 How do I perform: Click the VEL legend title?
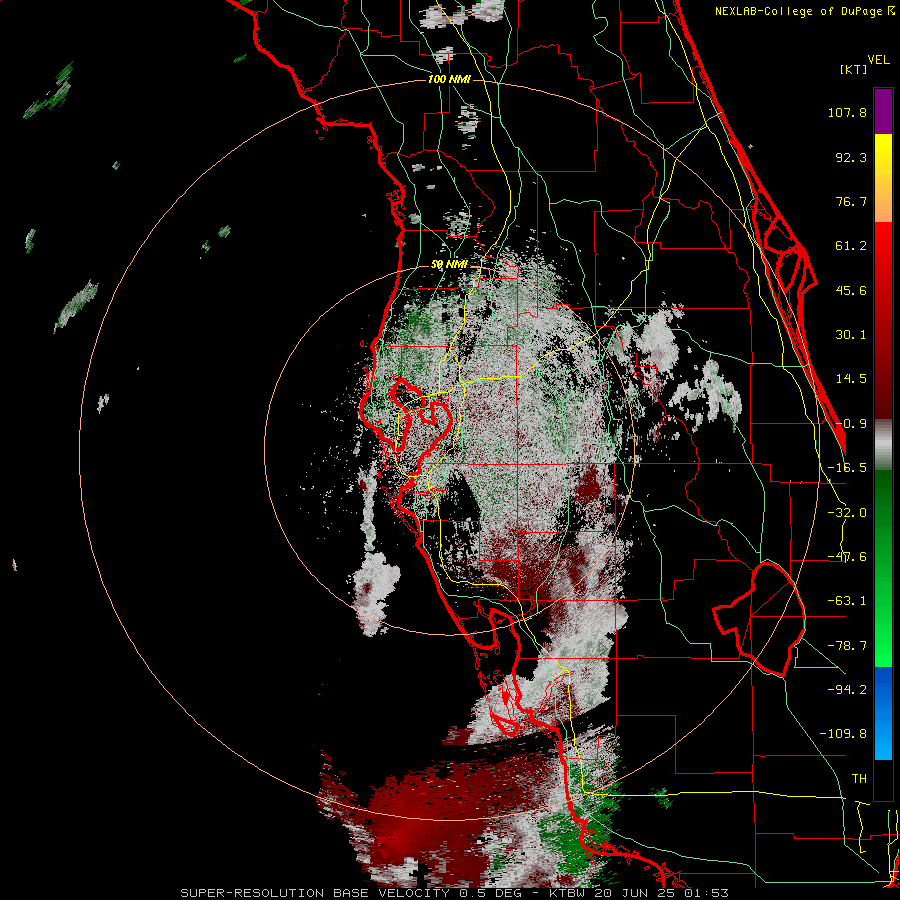[878, 60]
